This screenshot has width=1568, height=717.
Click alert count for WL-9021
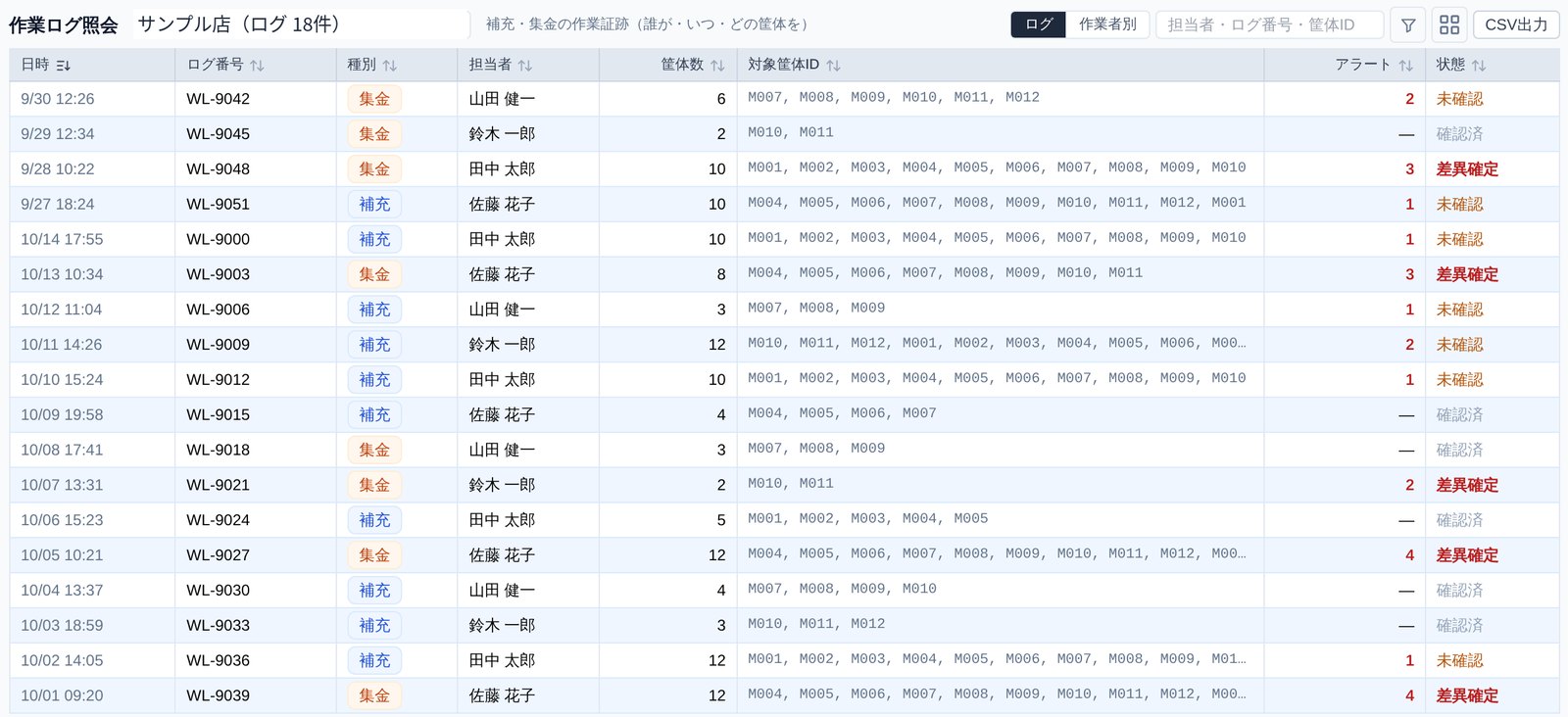coord(1409,485)
